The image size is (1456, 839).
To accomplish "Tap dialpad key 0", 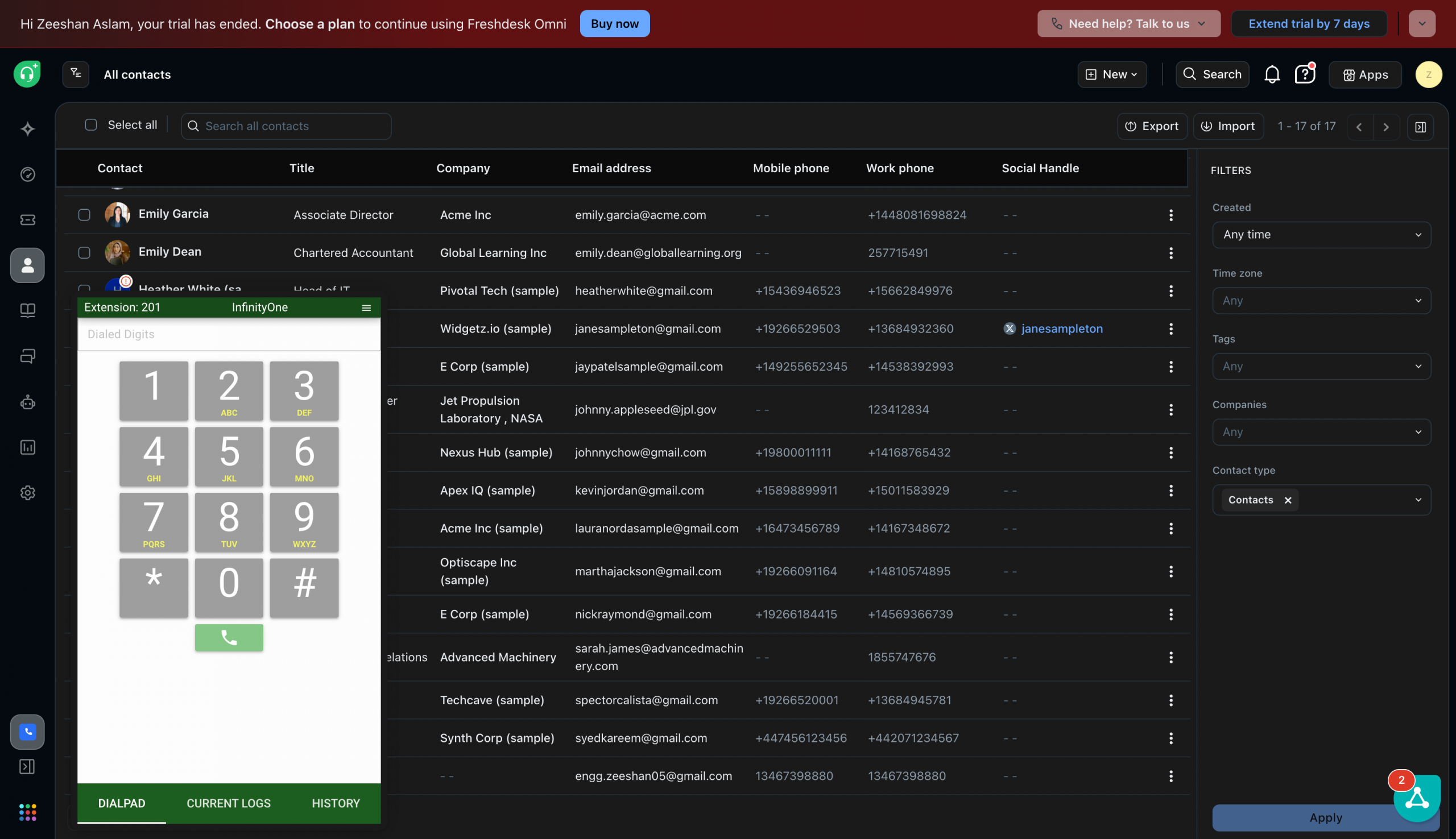I will pyautogui.click(x=229, y=588).
